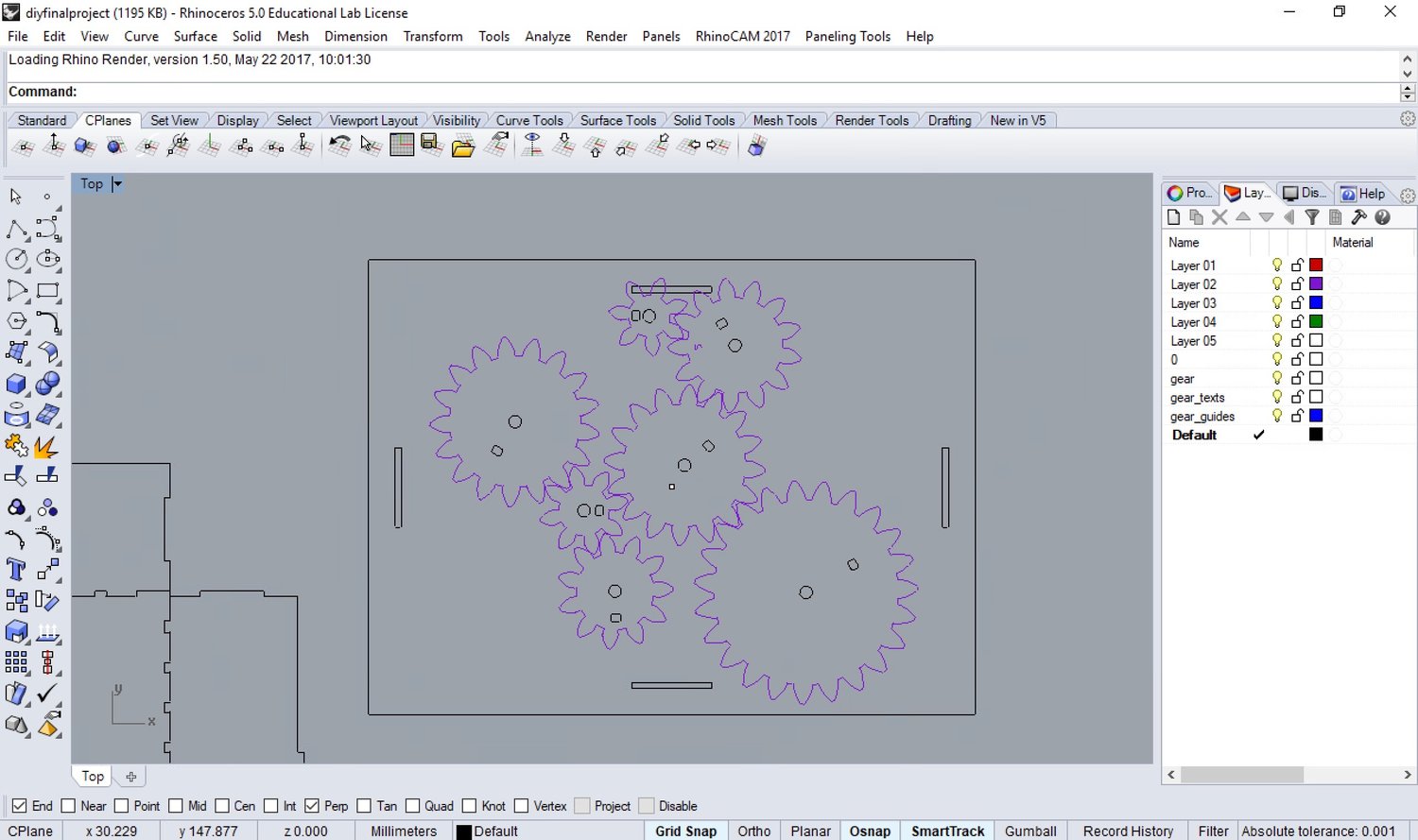The height and width of the screenshot is (840, 1418).
Task: Toggle Gumball in status bar
Action: (x=1030, y=831)
